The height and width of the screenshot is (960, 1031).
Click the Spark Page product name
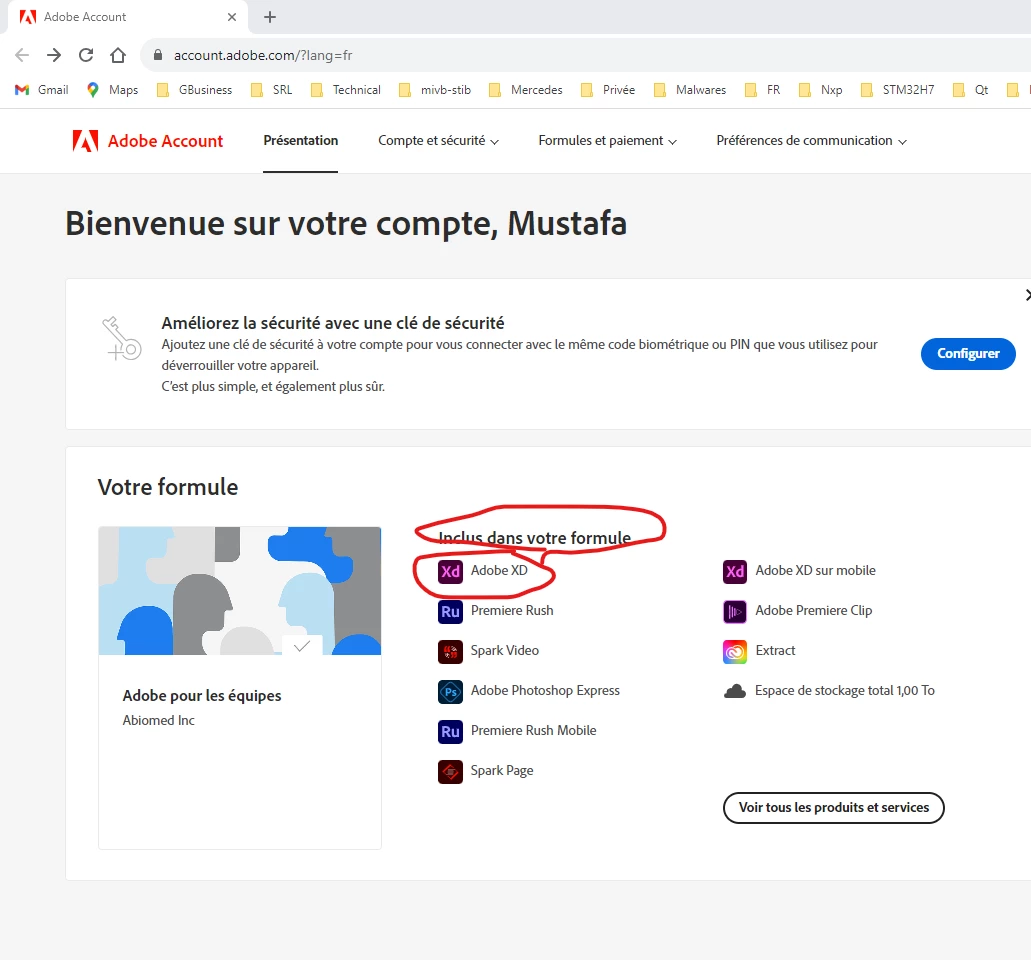(502, 771)
